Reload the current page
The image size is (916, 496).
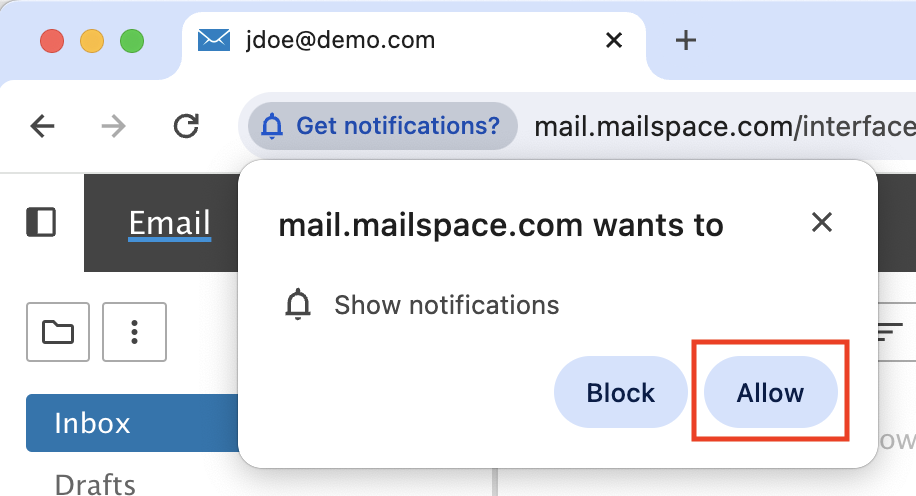pyautogui.click(x=186, y=126)
